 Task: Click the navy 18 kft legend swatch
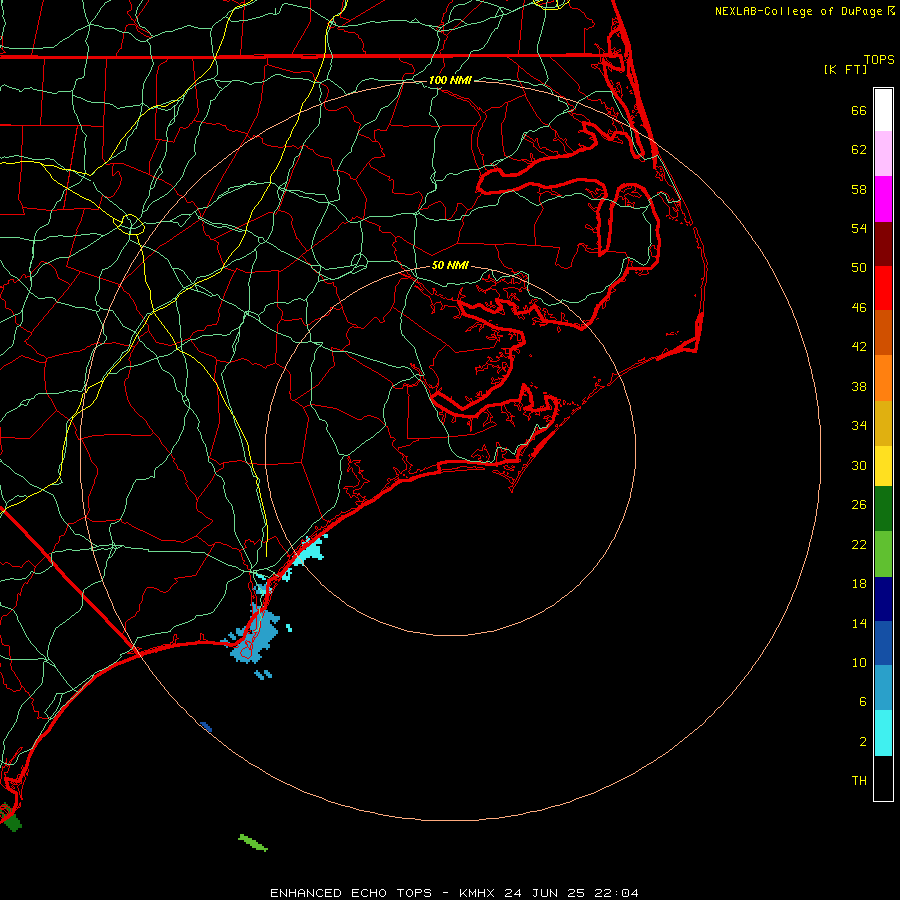point(883,599)
